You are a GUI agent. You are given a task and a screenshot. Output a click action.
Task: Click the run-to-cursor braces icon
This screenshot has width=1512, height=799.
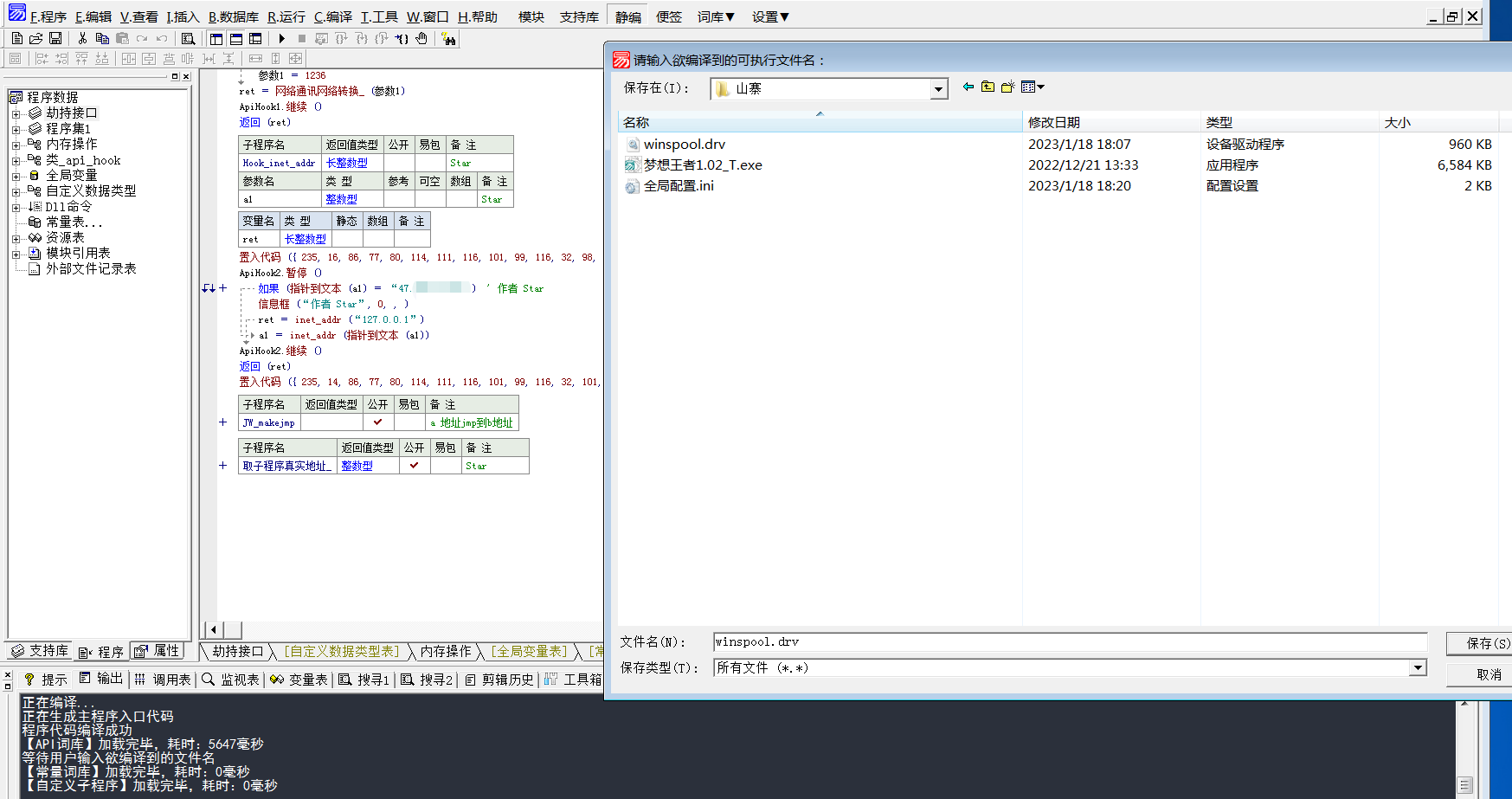[x=402, y=38]
